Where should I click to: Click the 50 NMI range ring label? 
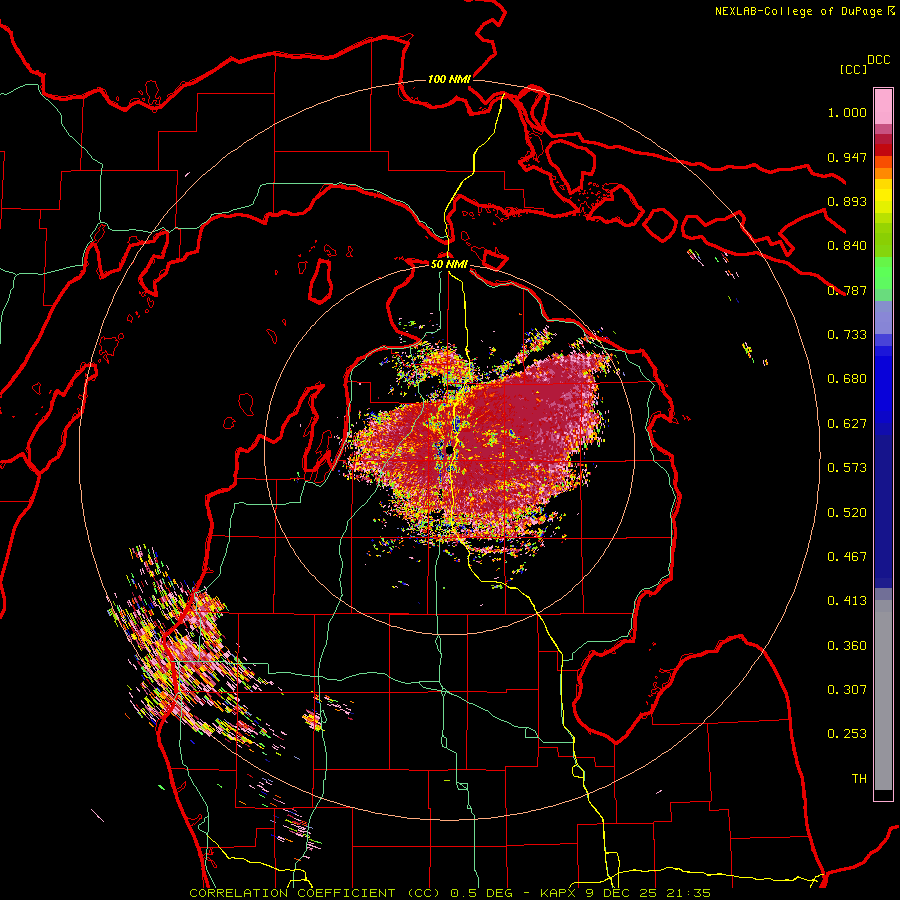pos(449,265)
